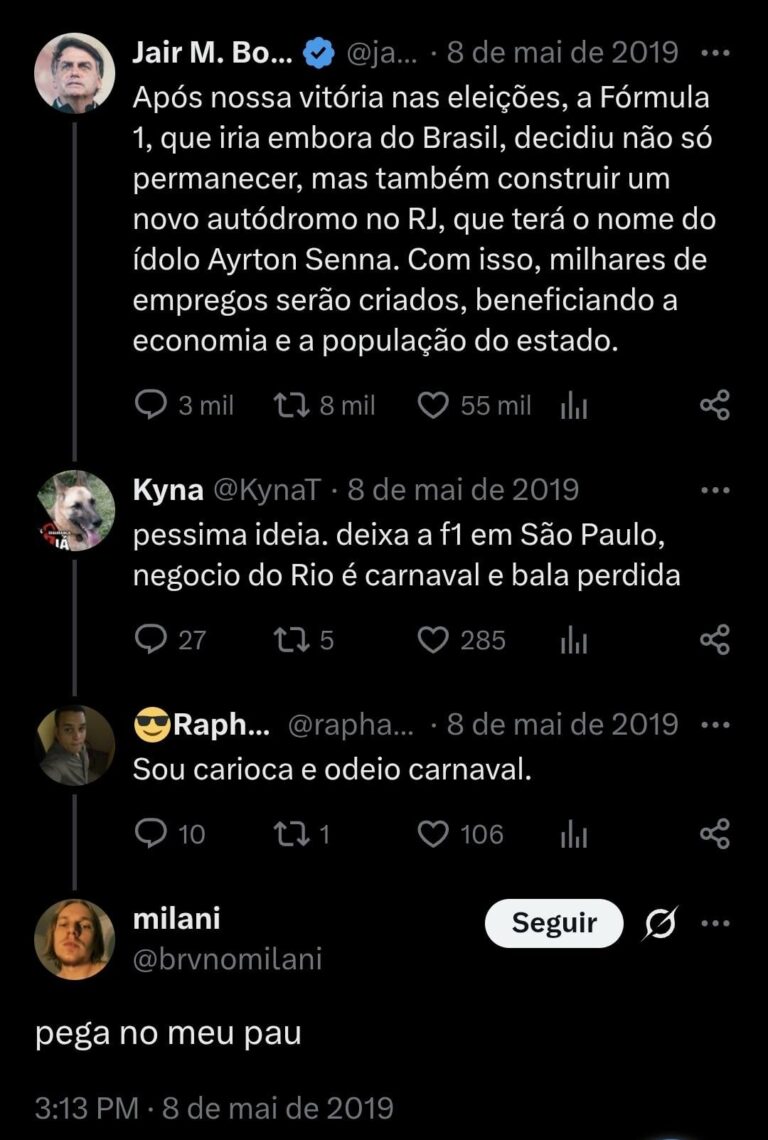Viewport: 768px width, 1140px height.
Task: Retweet the tweet with 8 mil retweets
Action: coord(289,404)
